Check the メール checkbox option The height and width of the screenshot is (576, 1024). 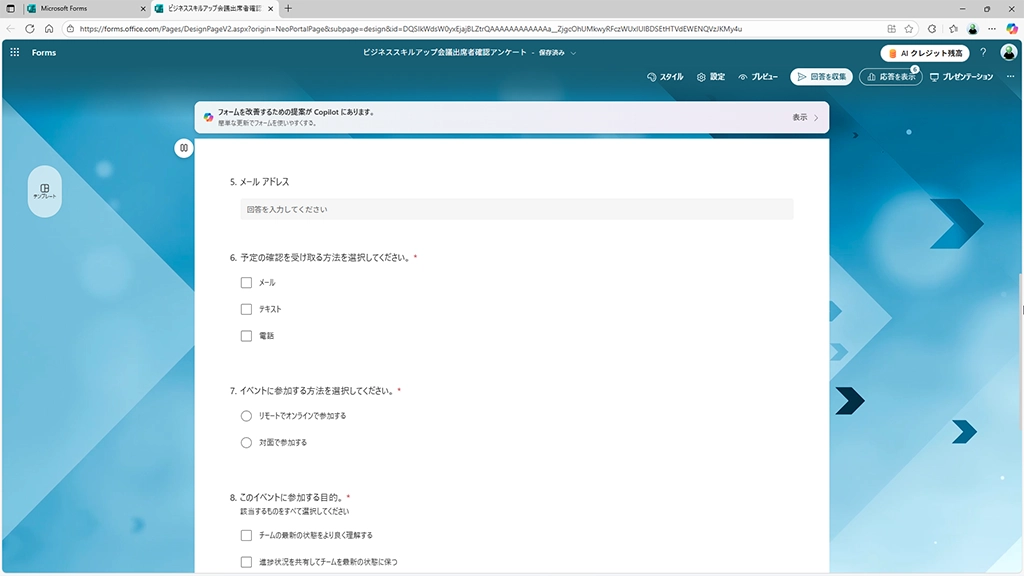(x=246, y=283)
